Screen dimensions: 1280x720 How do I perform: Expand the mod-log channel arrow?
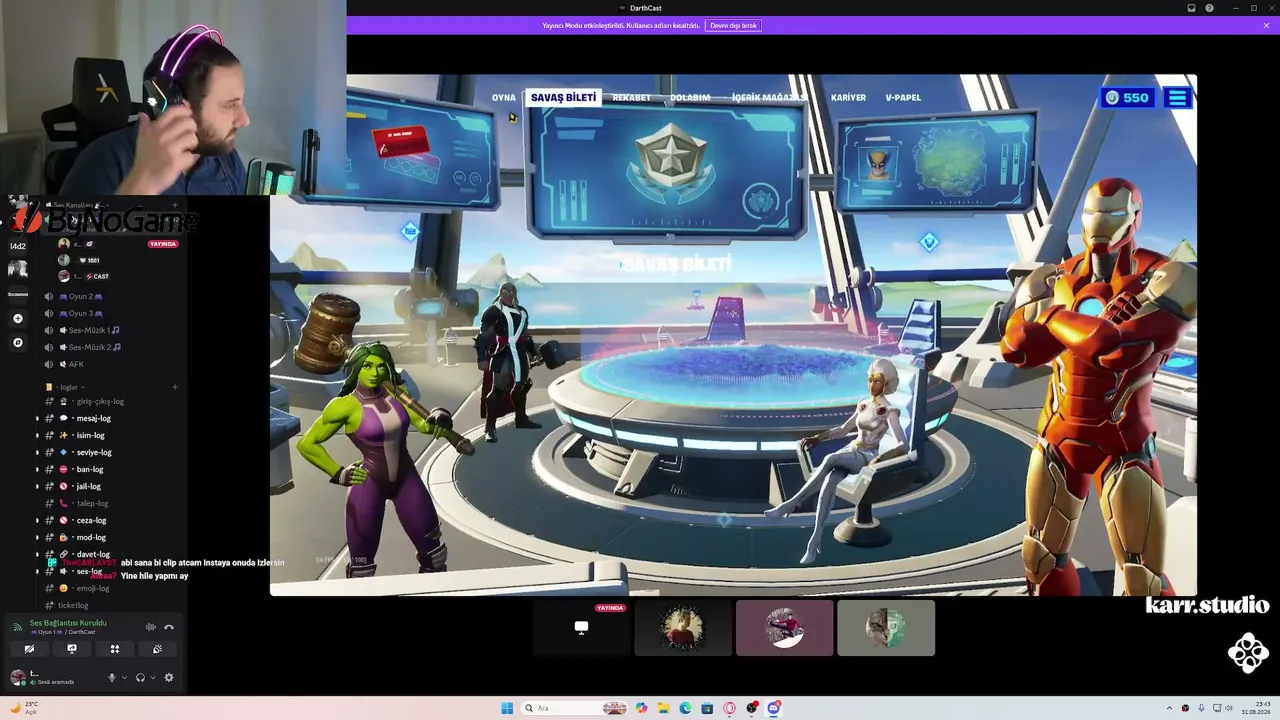point(37,537)
